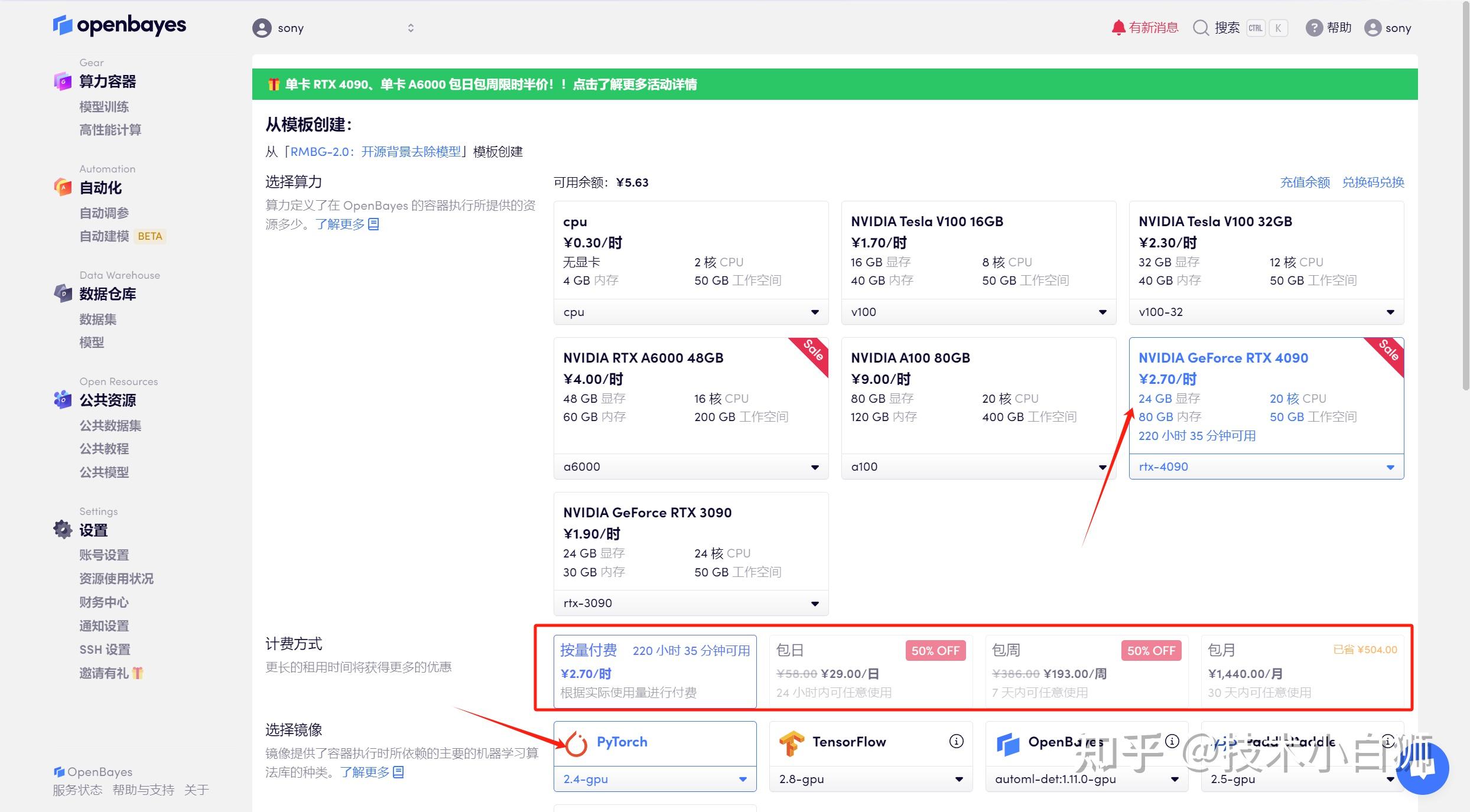This screenshot has width=1470, height=812.
Task: Open search with the magnifier icon
Action: [1201, 28]
